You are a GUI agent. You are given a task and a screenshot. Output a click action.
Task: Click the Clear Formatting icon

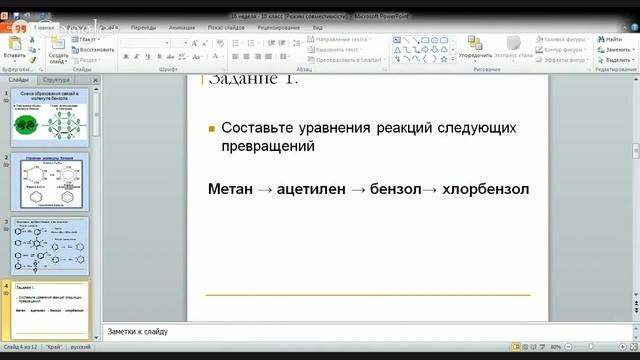click(220, 43)
